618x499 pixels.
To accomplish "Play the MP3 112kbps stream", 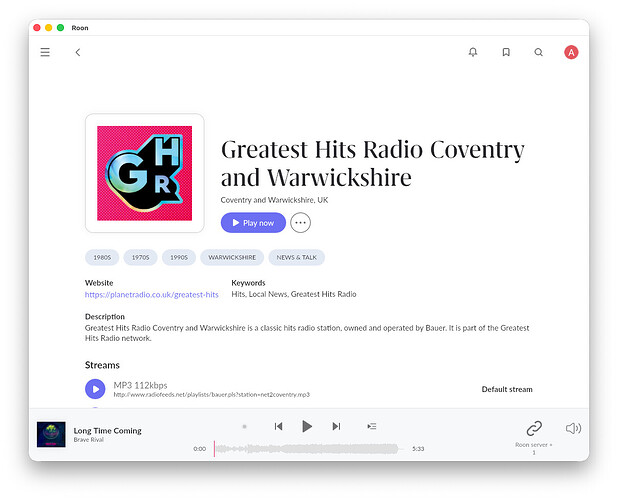I will [95, 389].
